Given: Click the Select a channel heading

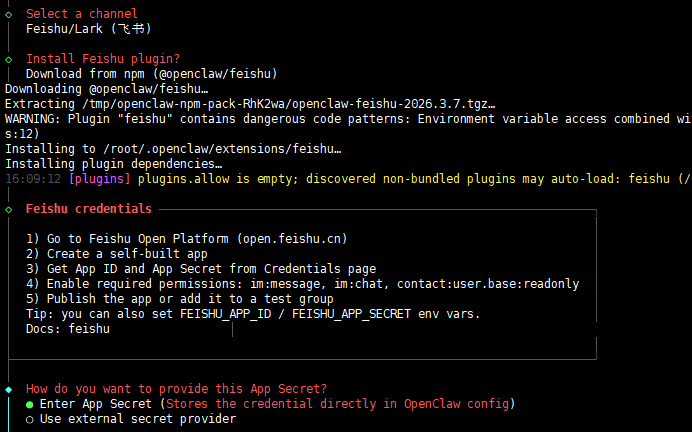Looking at the screenshot, I should pyautogui.click(x=82, y=14).
